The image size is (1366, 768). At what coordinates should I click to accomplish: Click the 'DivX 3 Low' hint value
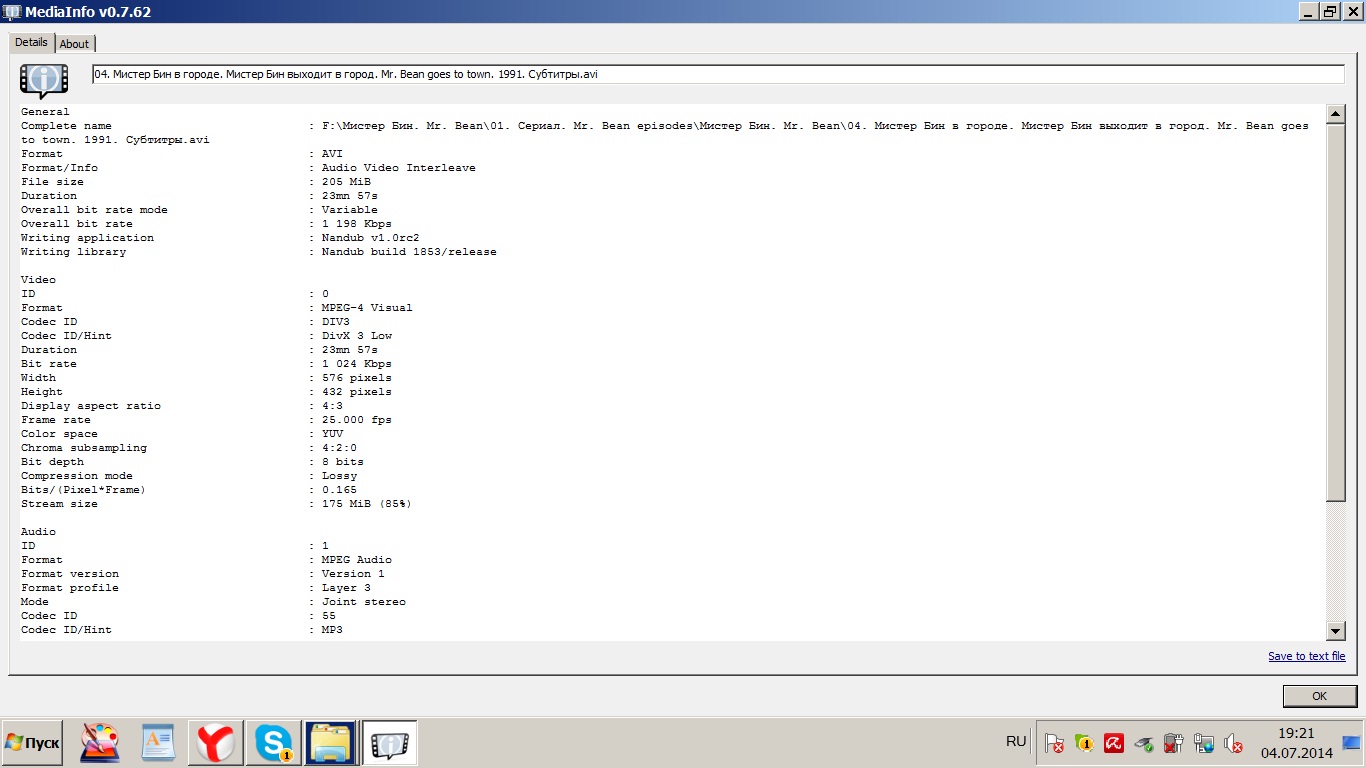[x=357, y=336]
